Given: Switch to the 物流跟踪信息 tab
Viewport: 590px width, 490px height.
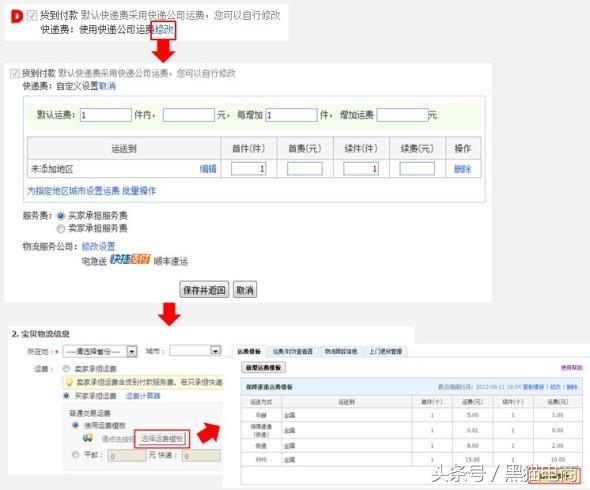Looking at the screenshot, I should (x=341, y=352).
